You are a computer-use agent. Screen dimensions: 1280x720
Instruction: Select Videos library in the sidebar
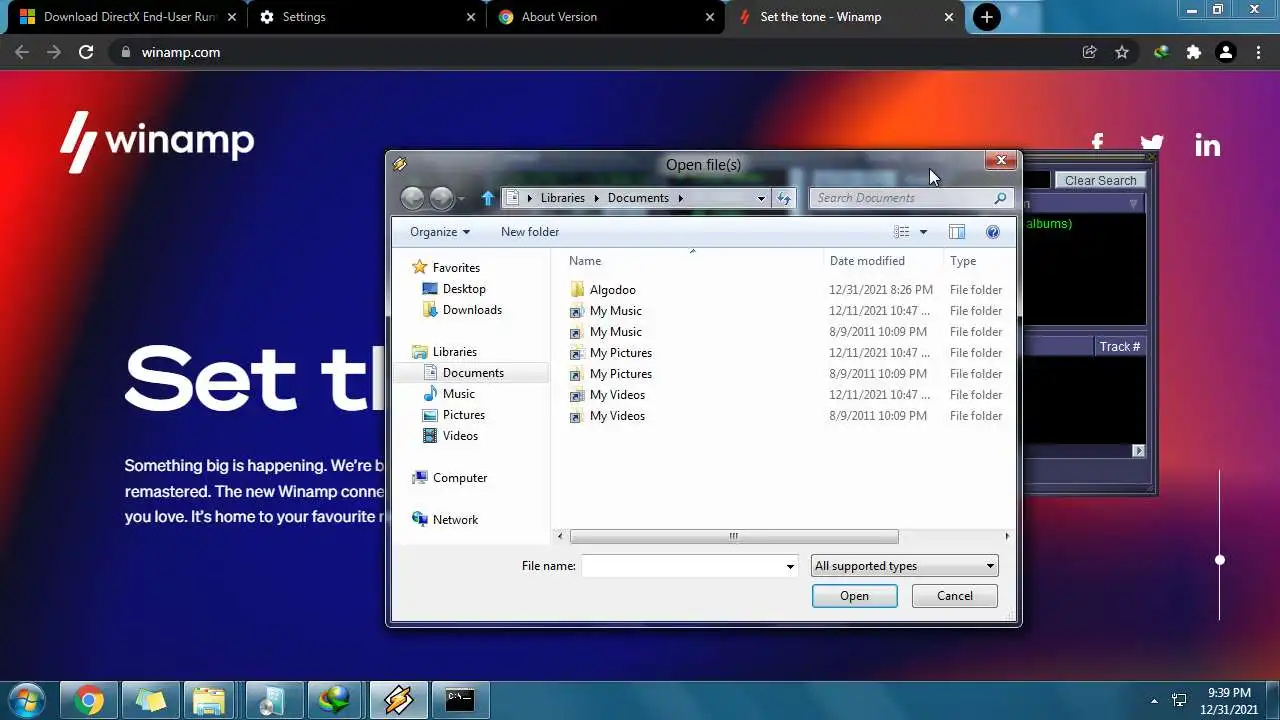(x=460, y=436)
